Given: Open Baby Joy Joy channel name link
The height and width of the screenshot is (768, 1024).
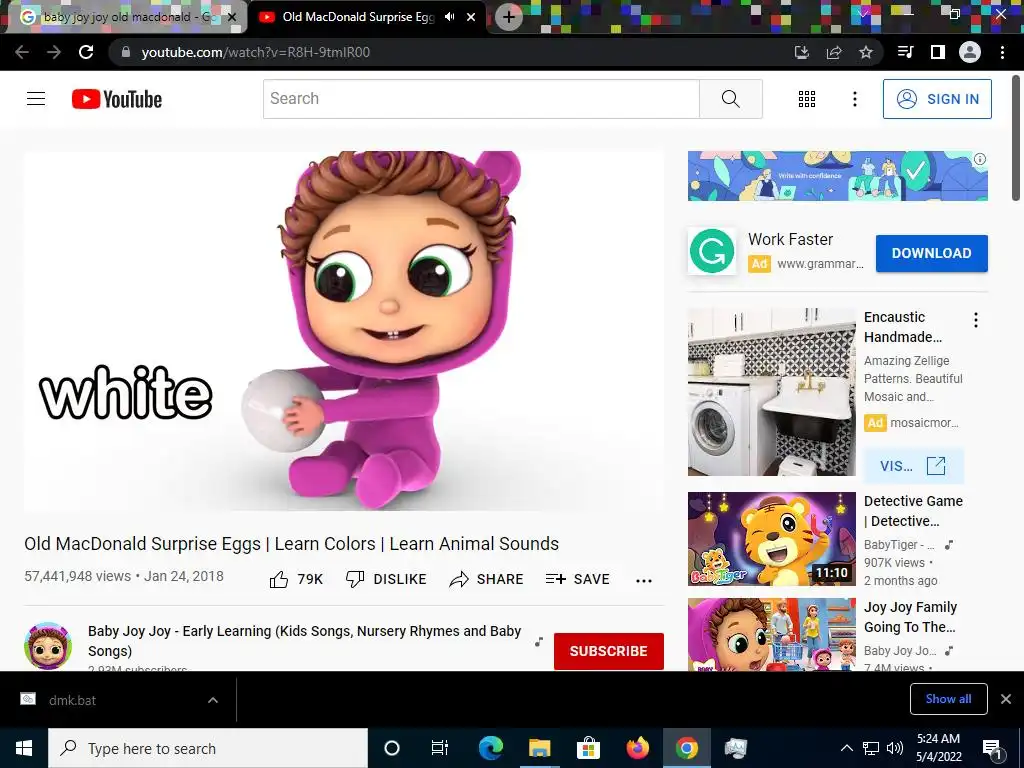Looking at the screenshot, I should point(304,641).
